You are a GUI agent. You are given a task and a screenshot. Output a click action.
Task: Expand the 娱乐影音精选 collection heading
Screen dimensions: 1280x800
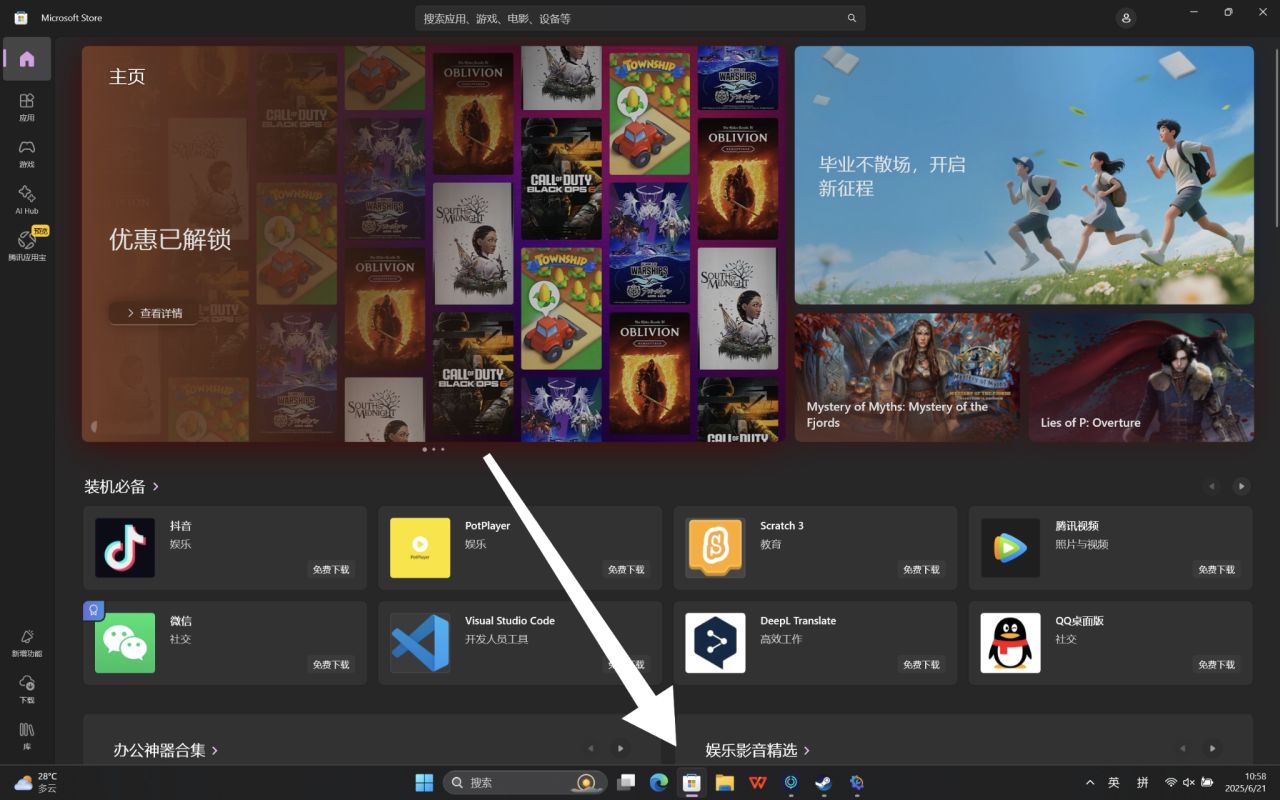point(758,750)
